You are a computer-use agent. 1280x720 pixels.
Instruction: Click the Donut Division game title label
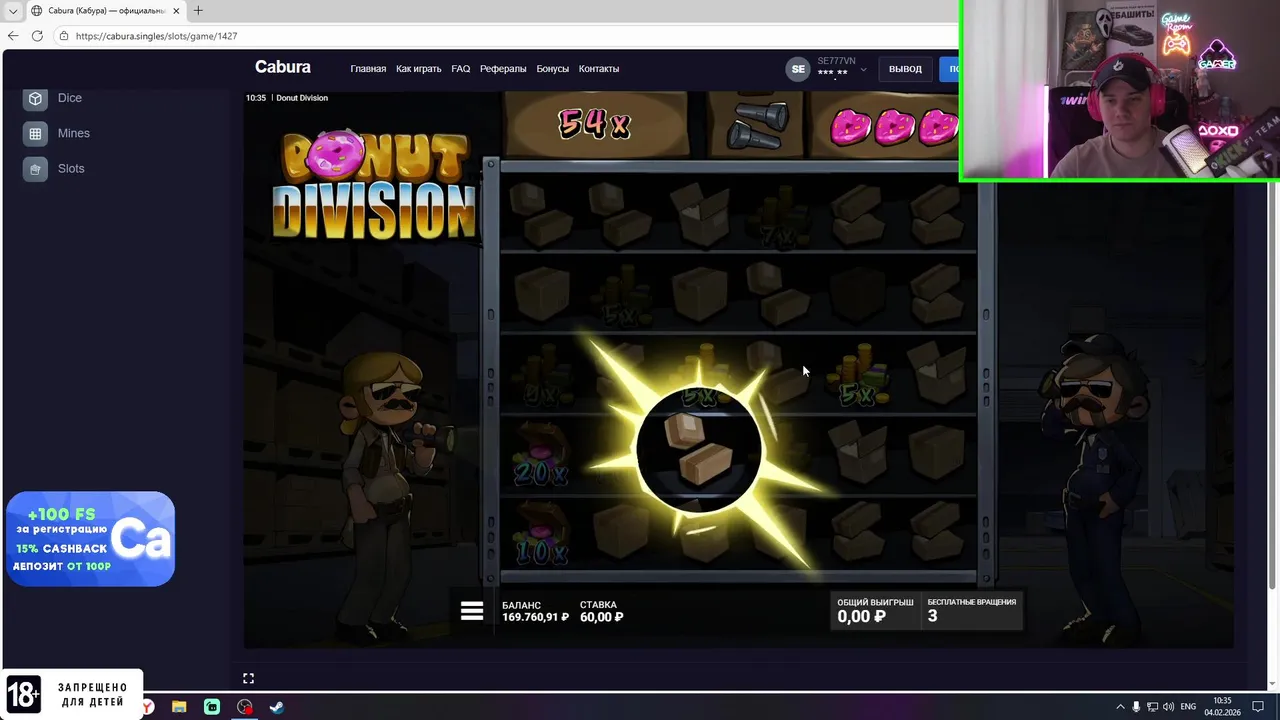click(x=302, y=98)
